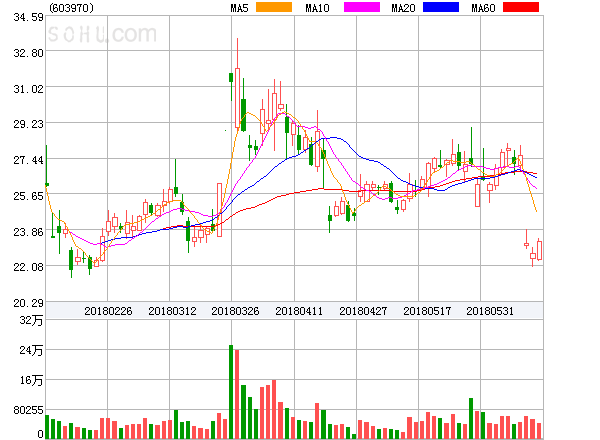Click the stock code (603970) label
Screen dimensions: 600x440
click(72, 8)
